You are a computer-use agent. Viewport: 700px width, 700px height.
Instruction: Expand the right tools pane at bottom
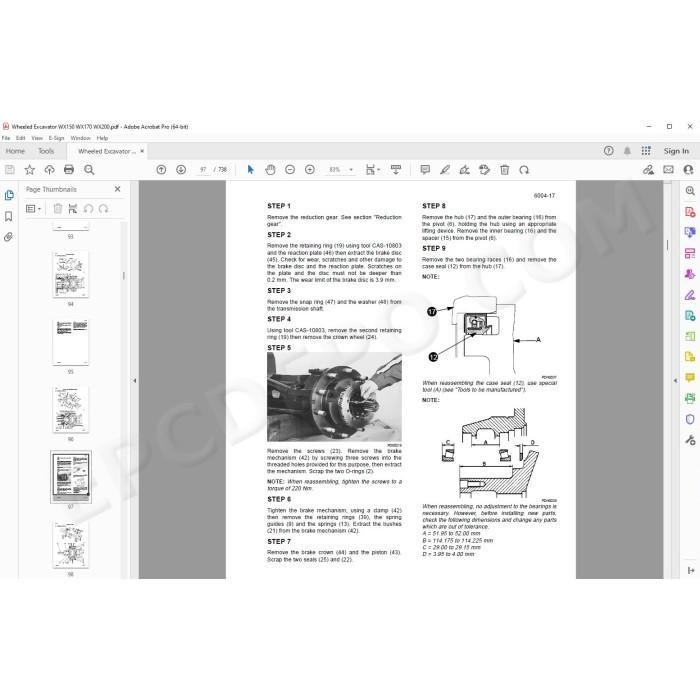pos(691,571)
